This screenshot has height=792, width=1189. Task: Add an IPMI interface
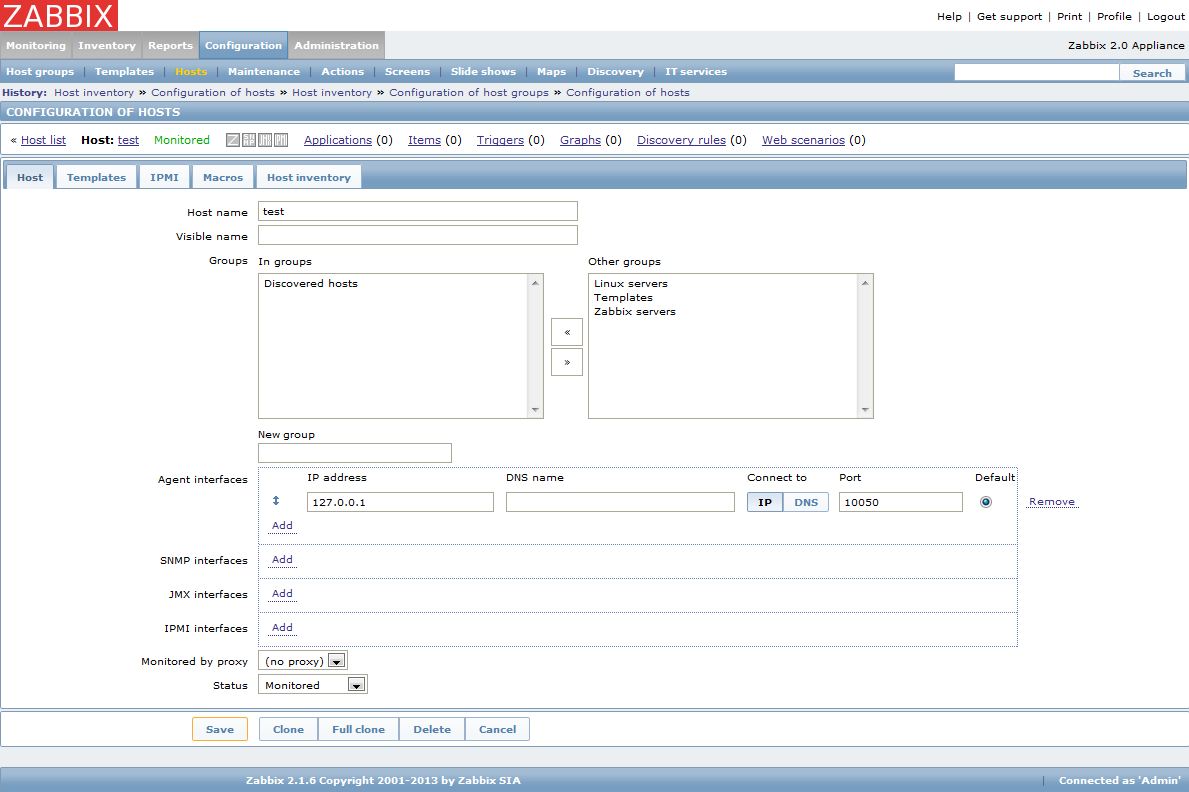tap(282, 627)
